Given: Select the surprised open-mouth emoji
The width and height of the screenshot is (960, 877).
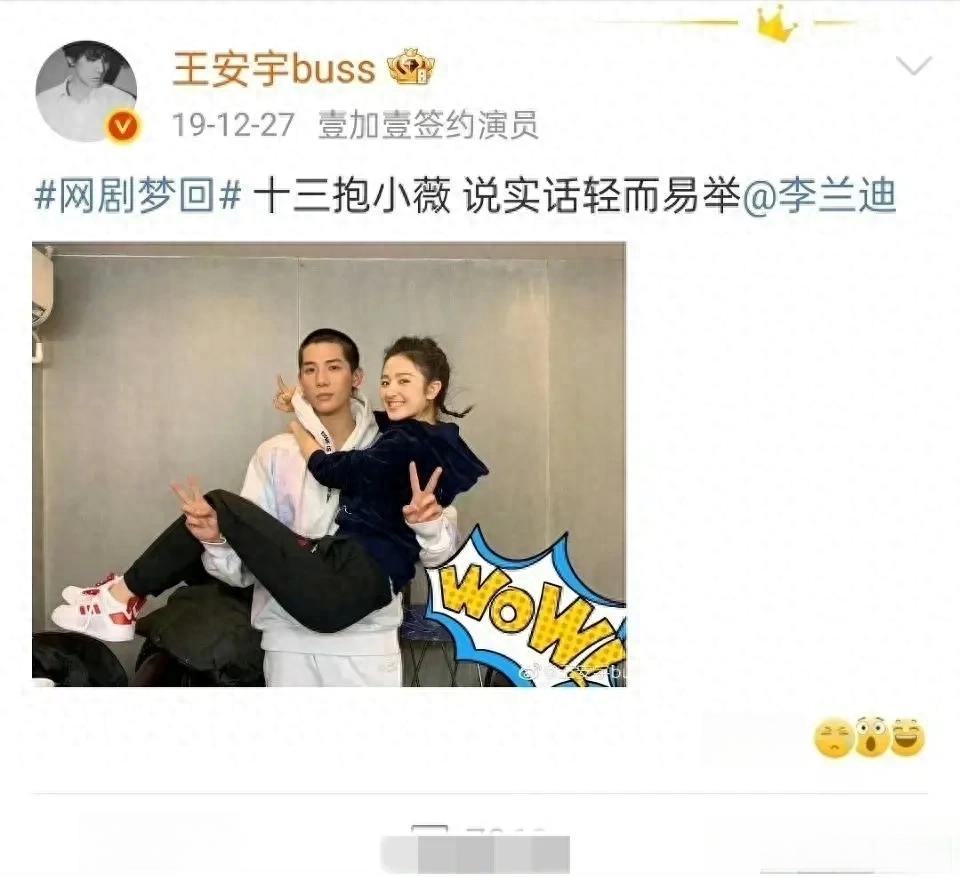Looking at the screenshot, I should (872, 737).
